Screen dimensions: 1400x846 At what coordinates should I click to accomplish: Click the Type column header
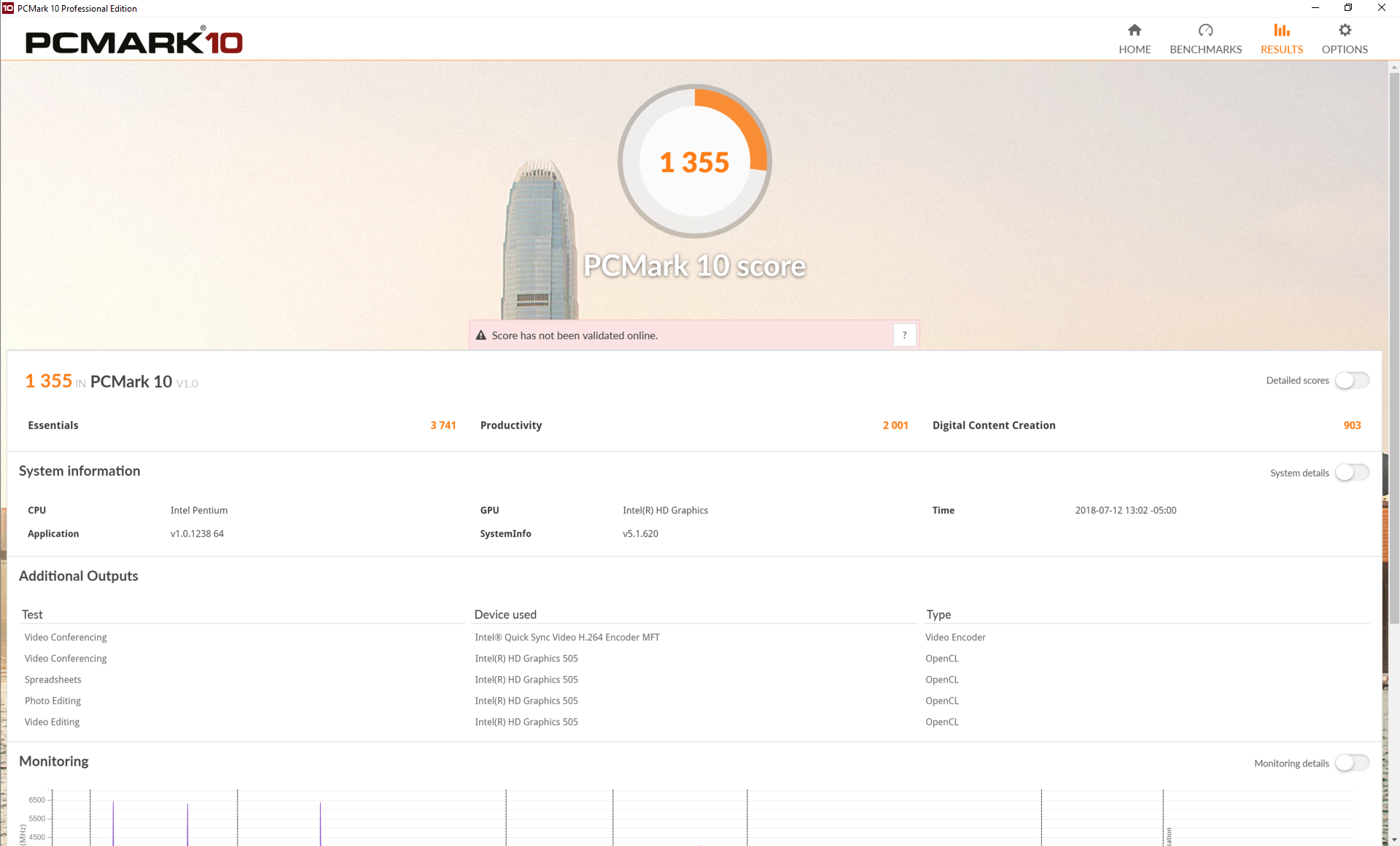(938, 614)
